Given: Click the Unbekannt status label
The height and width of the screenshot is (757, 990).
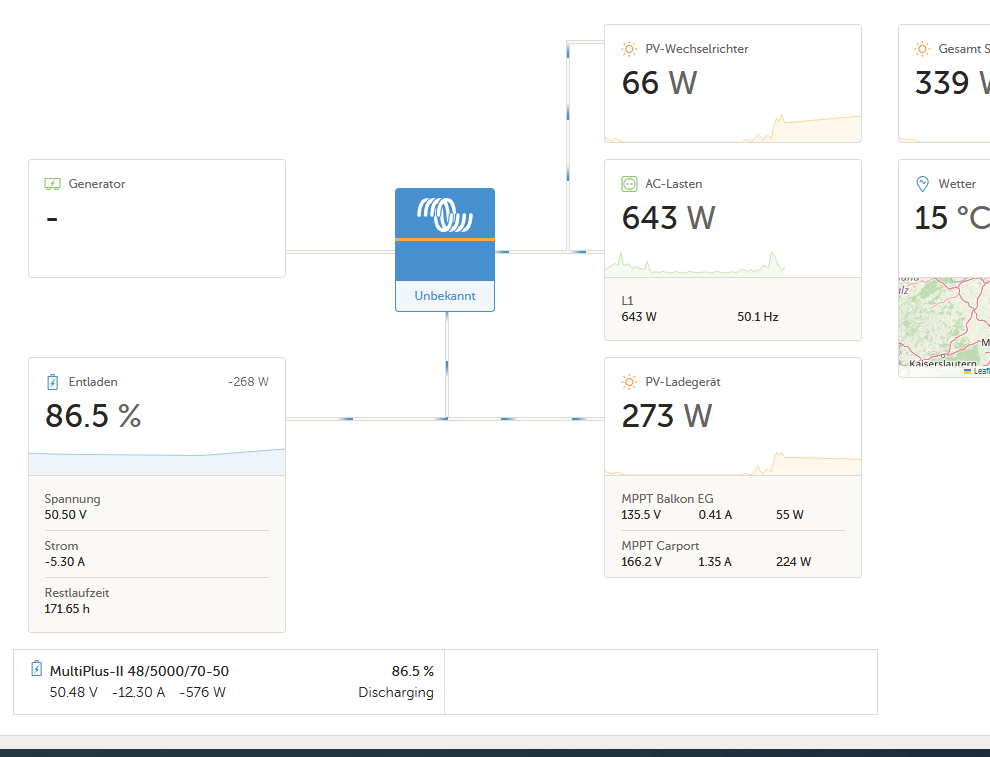Looking at the screenshot, I should coord(445,295).
